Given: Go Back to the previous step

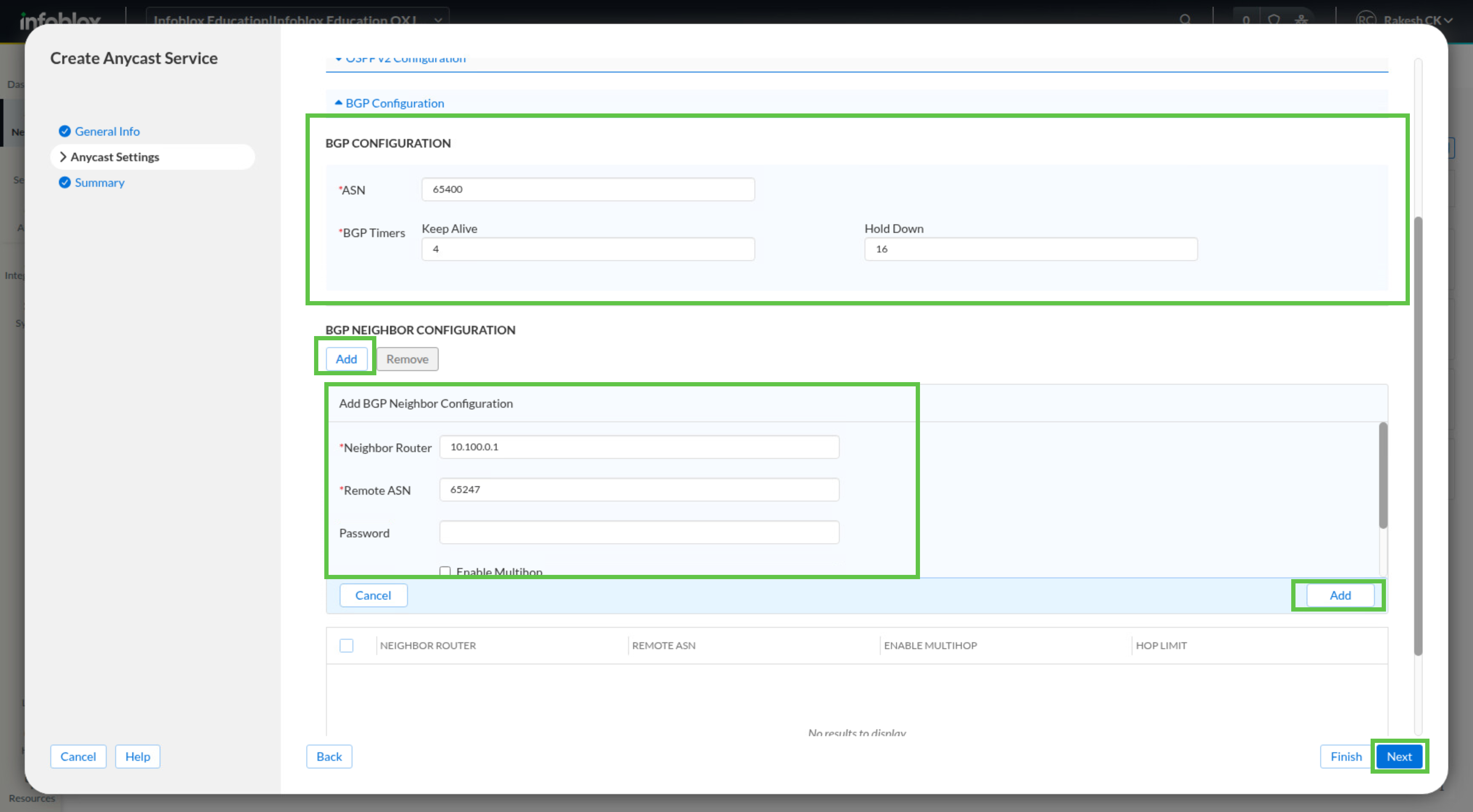Looking at the screenshot, I should click(329, 757).
